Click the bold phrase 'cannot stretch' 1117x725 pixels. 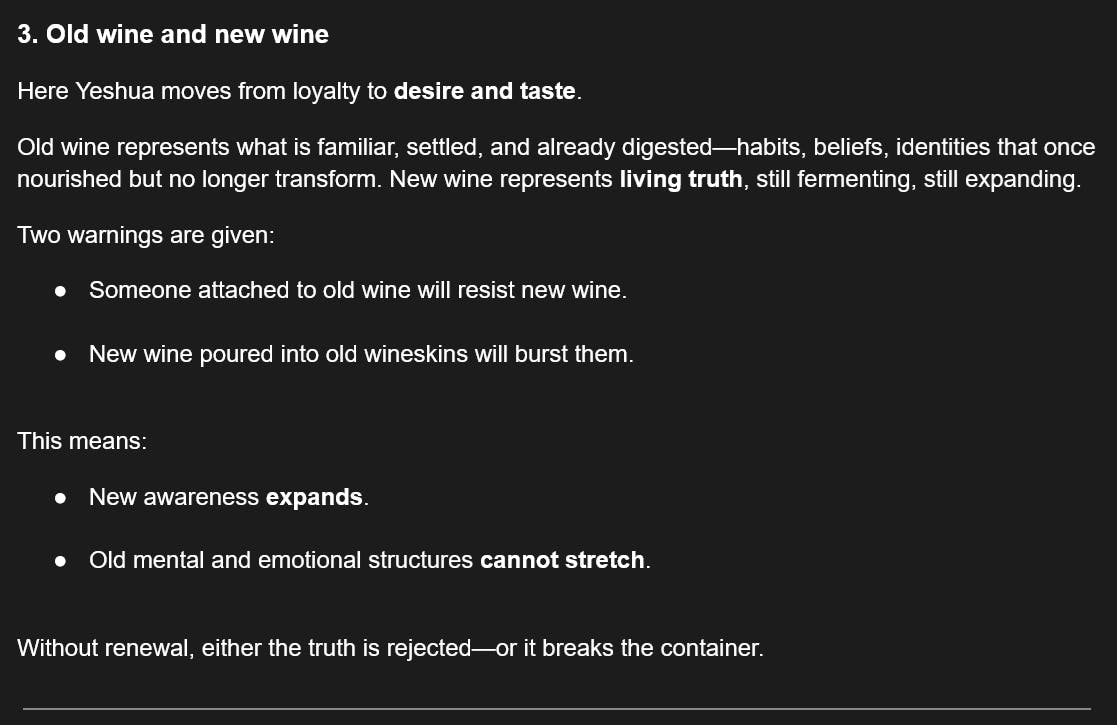(563, 560)
